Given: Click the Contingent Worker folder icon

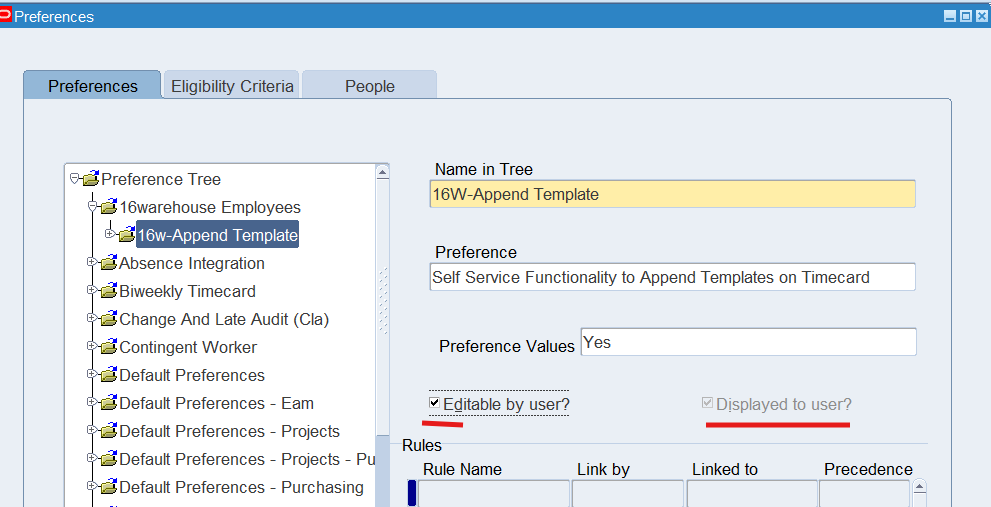Looking at the screenshot, I should 109,347.
